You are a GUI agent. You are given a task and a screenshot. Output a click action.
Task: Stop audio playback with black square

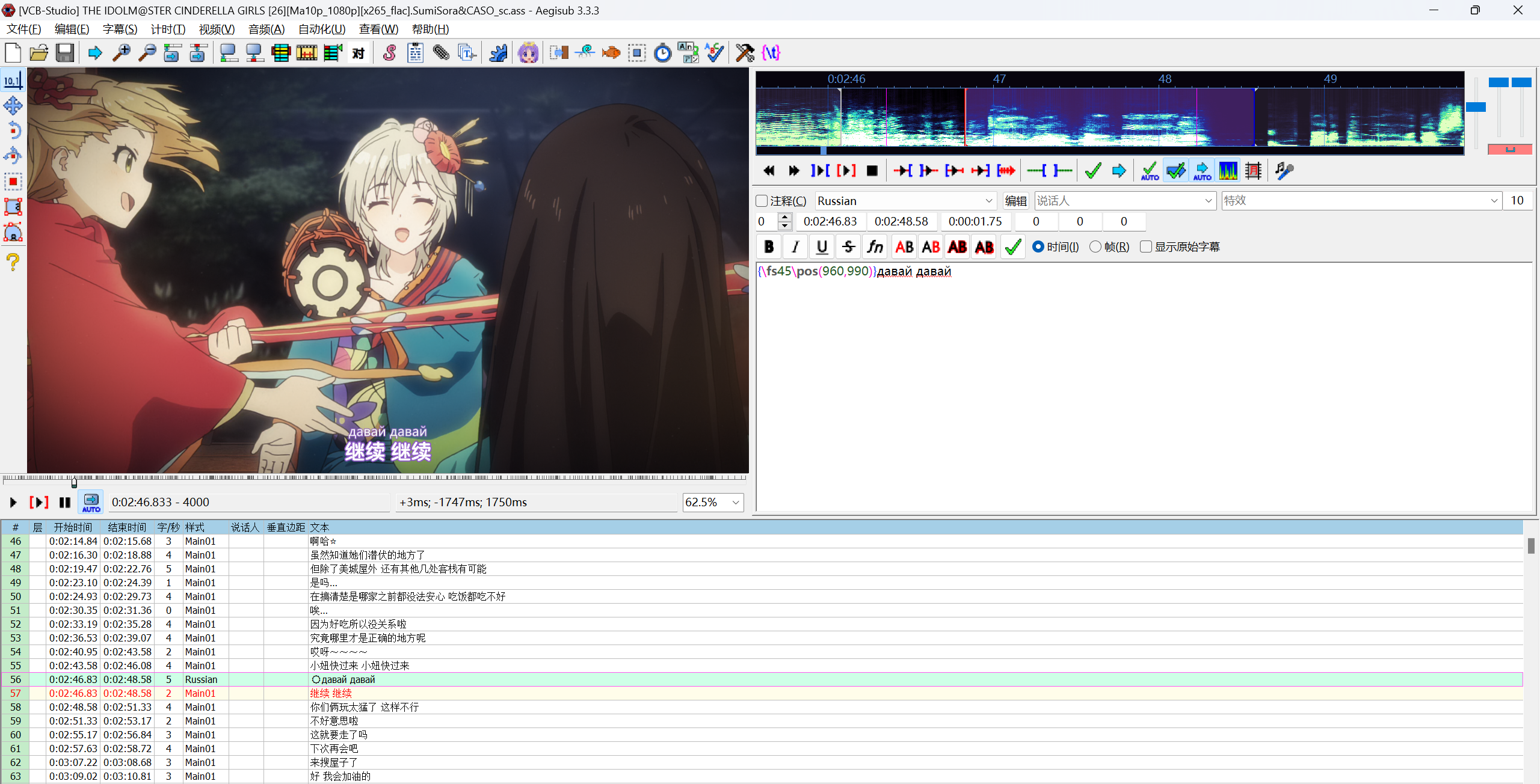pyautogui.click(x=872, y=171)
